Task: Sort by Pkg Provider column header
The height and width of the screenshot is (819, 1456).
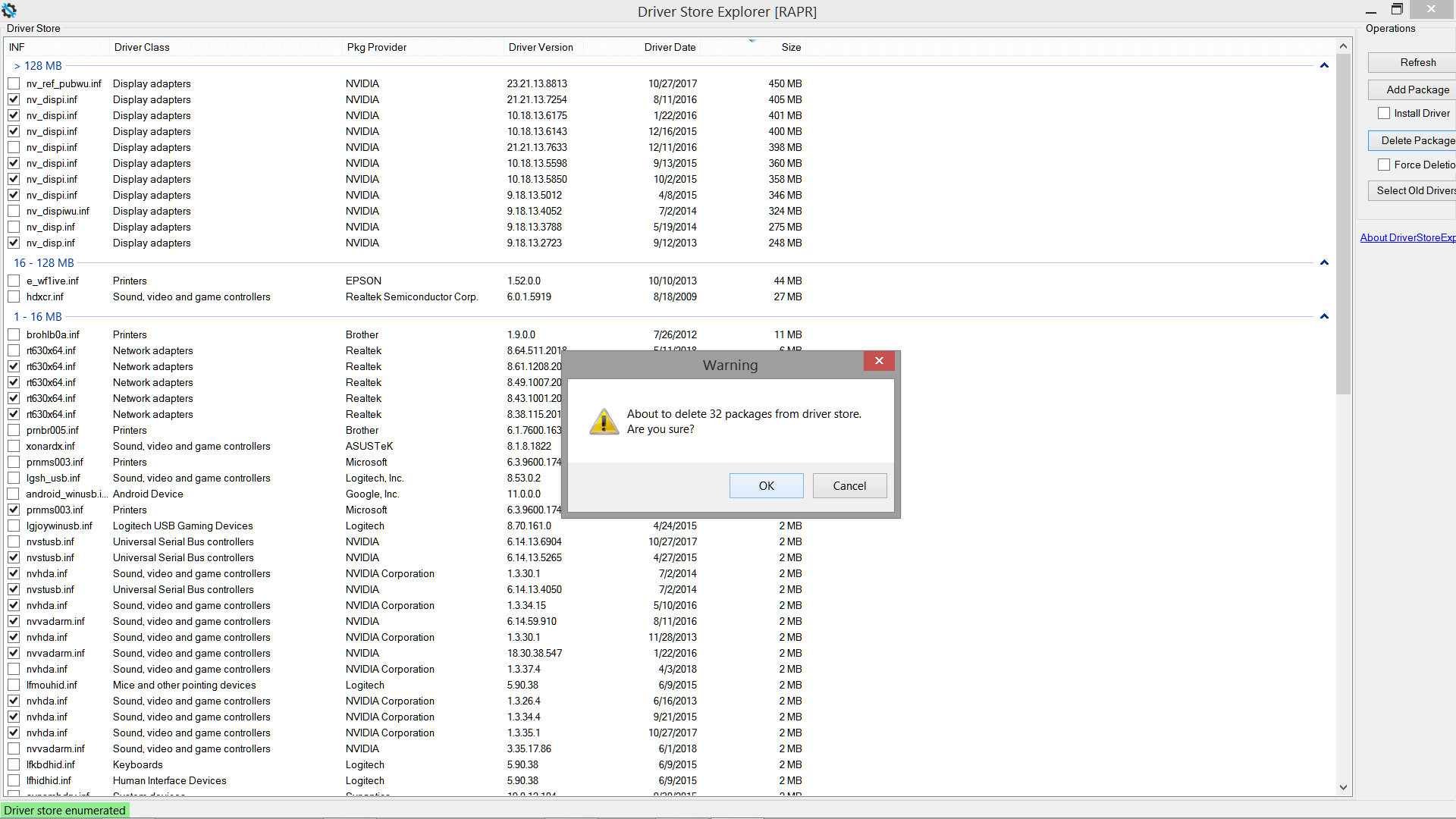Action: pyautogui.click(x=376, y=47)
